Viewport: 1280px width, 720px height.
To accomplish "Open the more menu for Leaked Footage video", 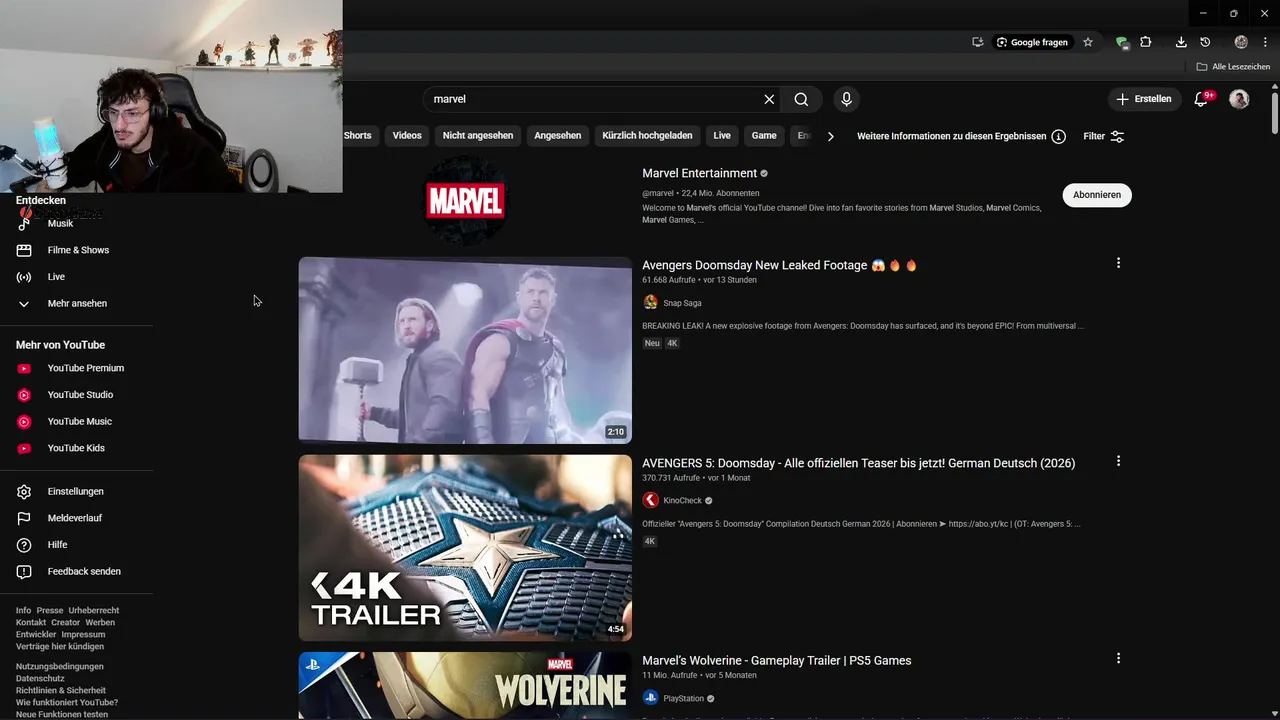I will pyautogui.click(x=1118, y=263).
